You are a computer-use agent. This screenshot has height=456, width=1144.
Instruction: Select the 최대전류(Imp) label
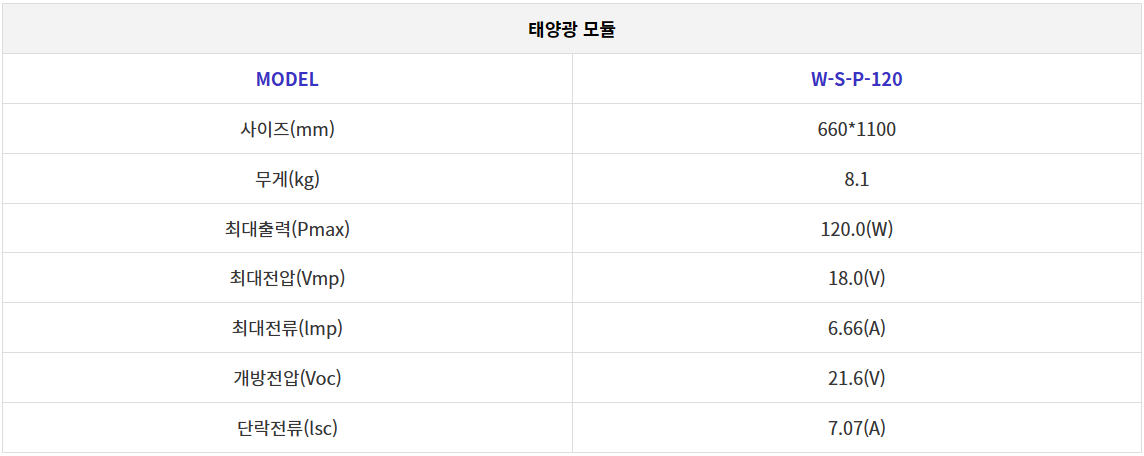coord(287,329)
